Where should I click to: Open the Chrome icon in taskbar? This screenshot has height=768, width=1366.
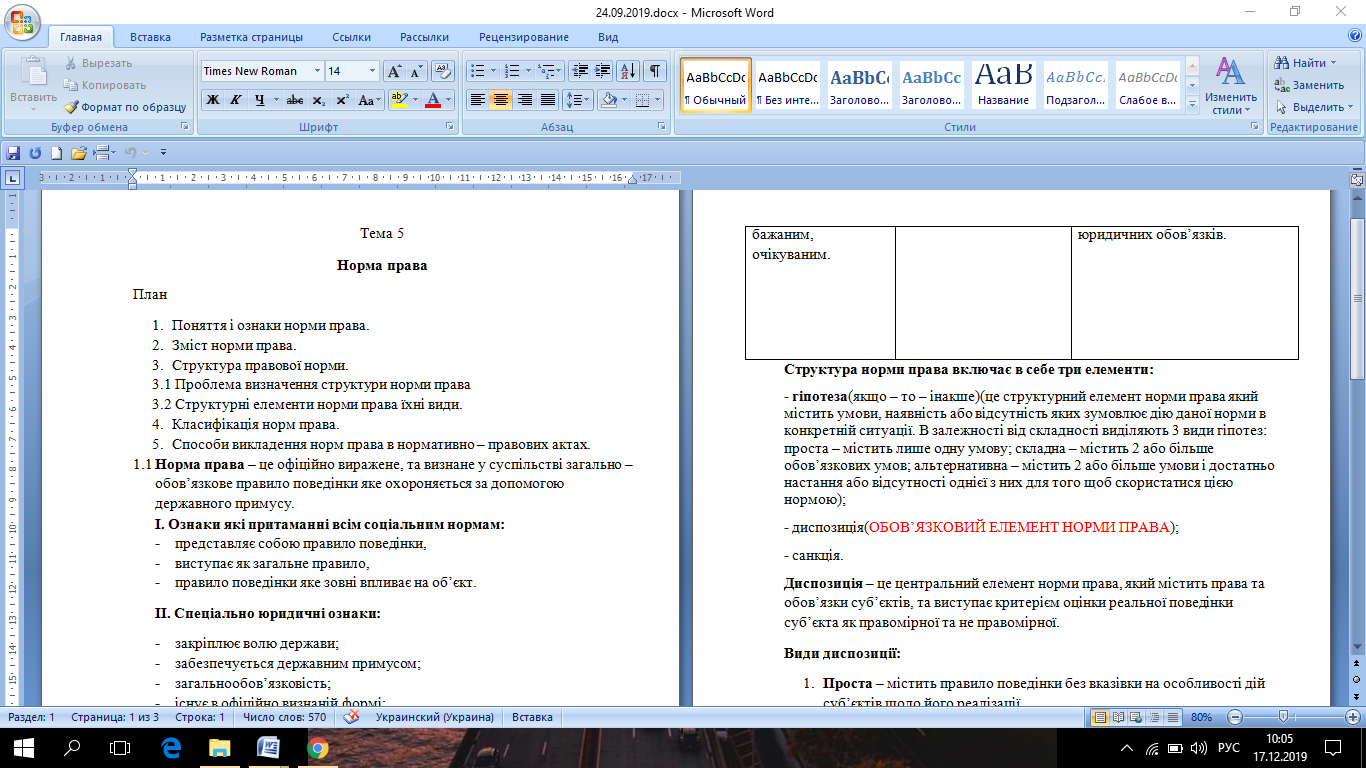(318, 747)
